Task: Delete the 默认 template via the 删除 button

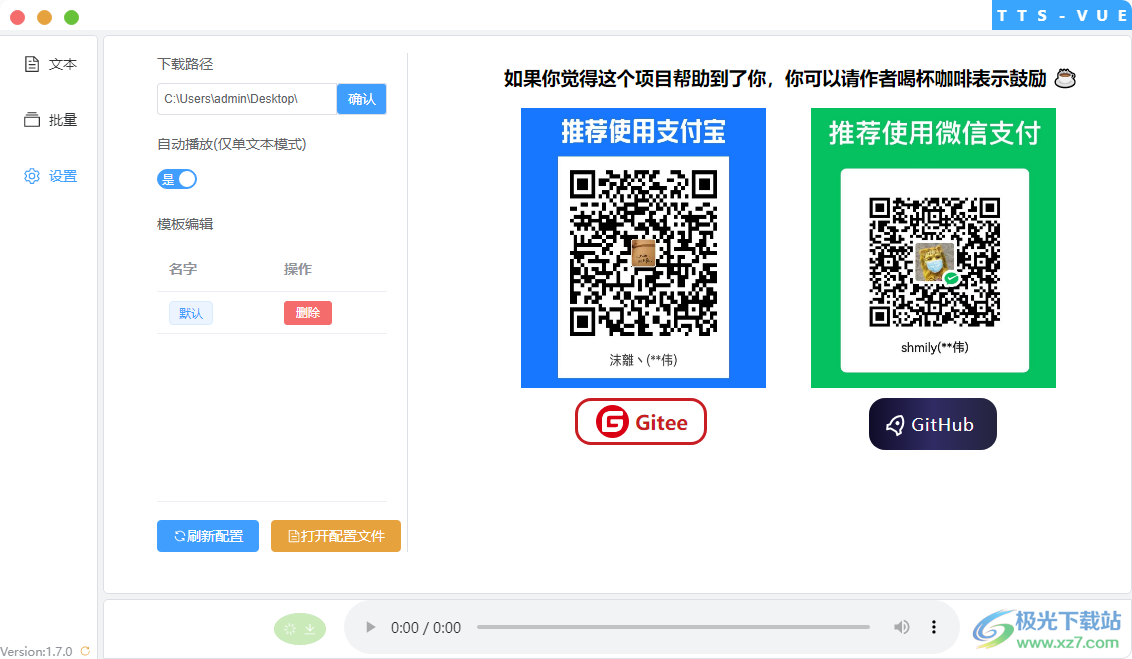Action: 307,312
